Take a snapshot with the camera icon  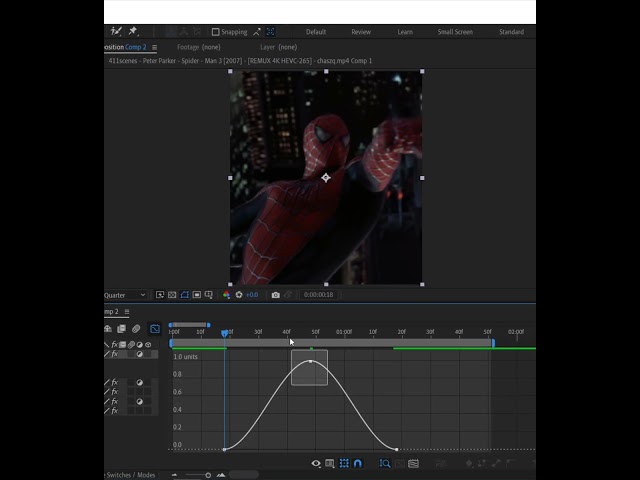pos(276,295)
